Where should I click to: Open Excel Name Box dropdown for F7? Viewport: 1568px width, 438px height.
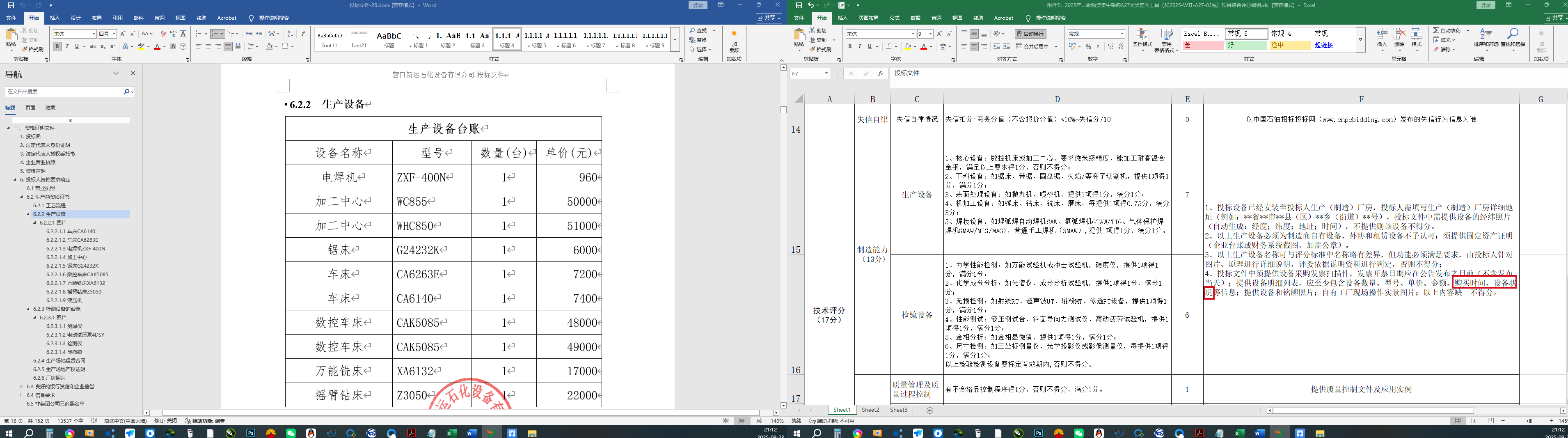(826, 73)
